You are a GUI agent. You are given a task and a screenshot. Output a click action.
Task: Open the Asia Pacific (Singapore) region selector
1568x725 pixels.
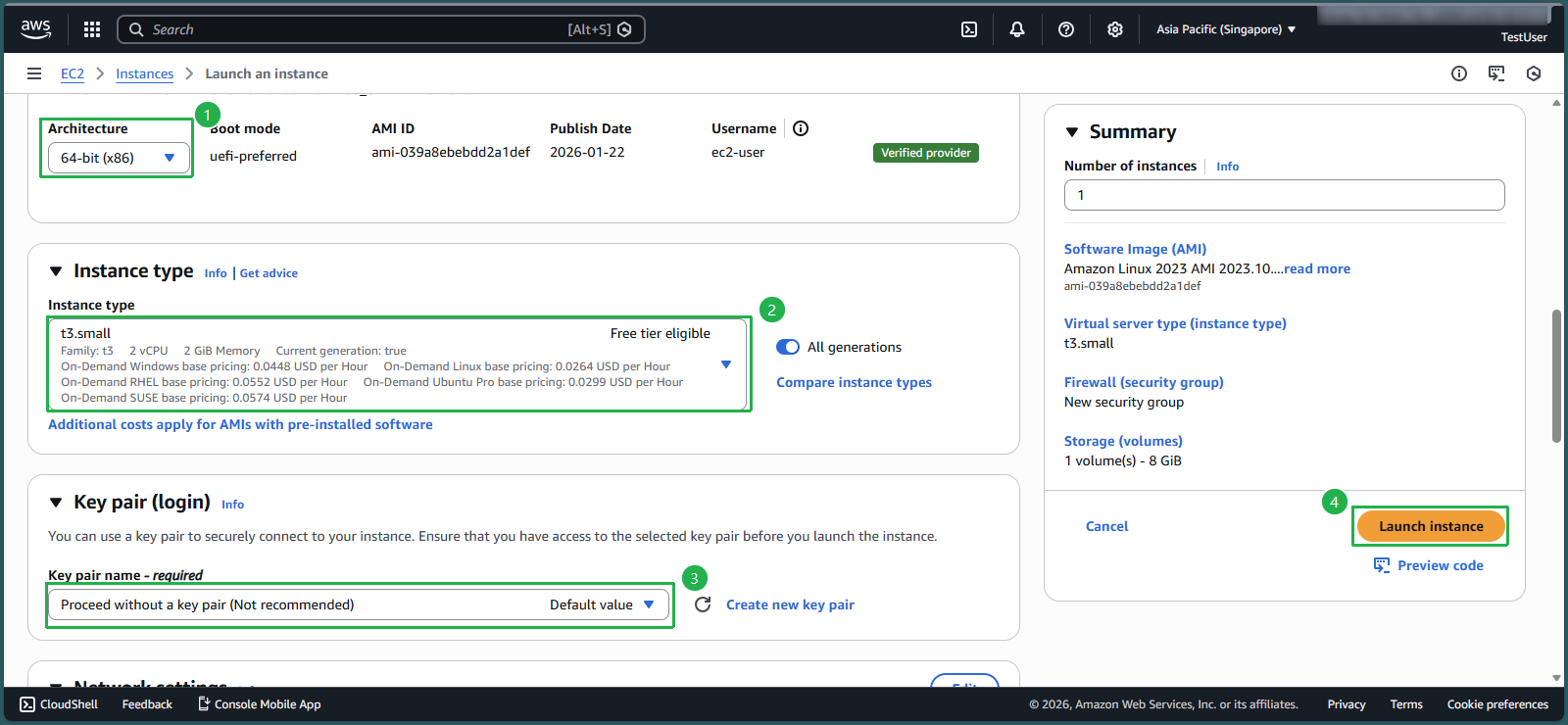(x=1226, y=29)
